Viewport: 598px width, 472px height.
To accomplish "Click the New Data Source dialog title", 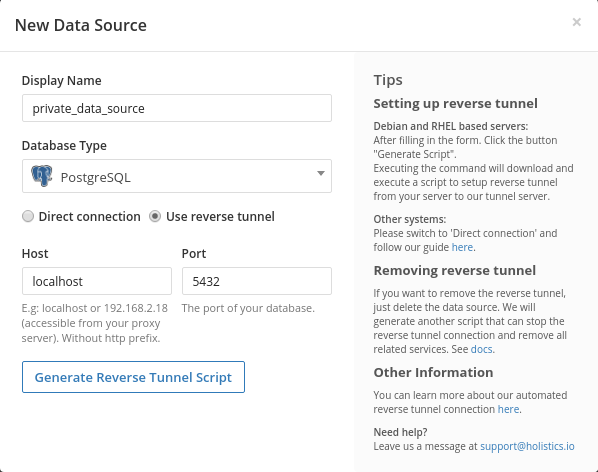I will 80,25.
